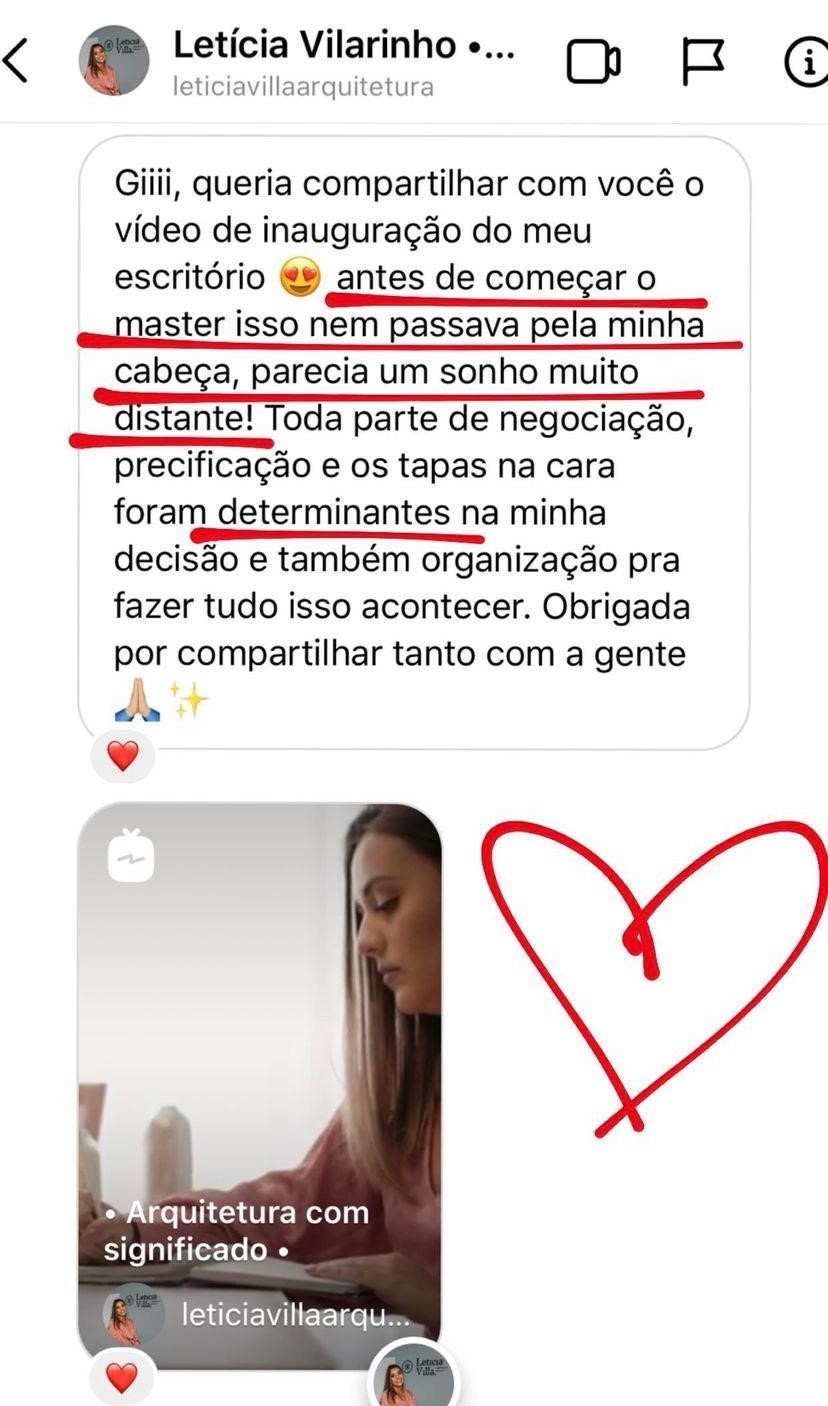Open the Letícia Vilarinho chat title
This screenshot has height=1406, width=828.
(x=344, y=45)
